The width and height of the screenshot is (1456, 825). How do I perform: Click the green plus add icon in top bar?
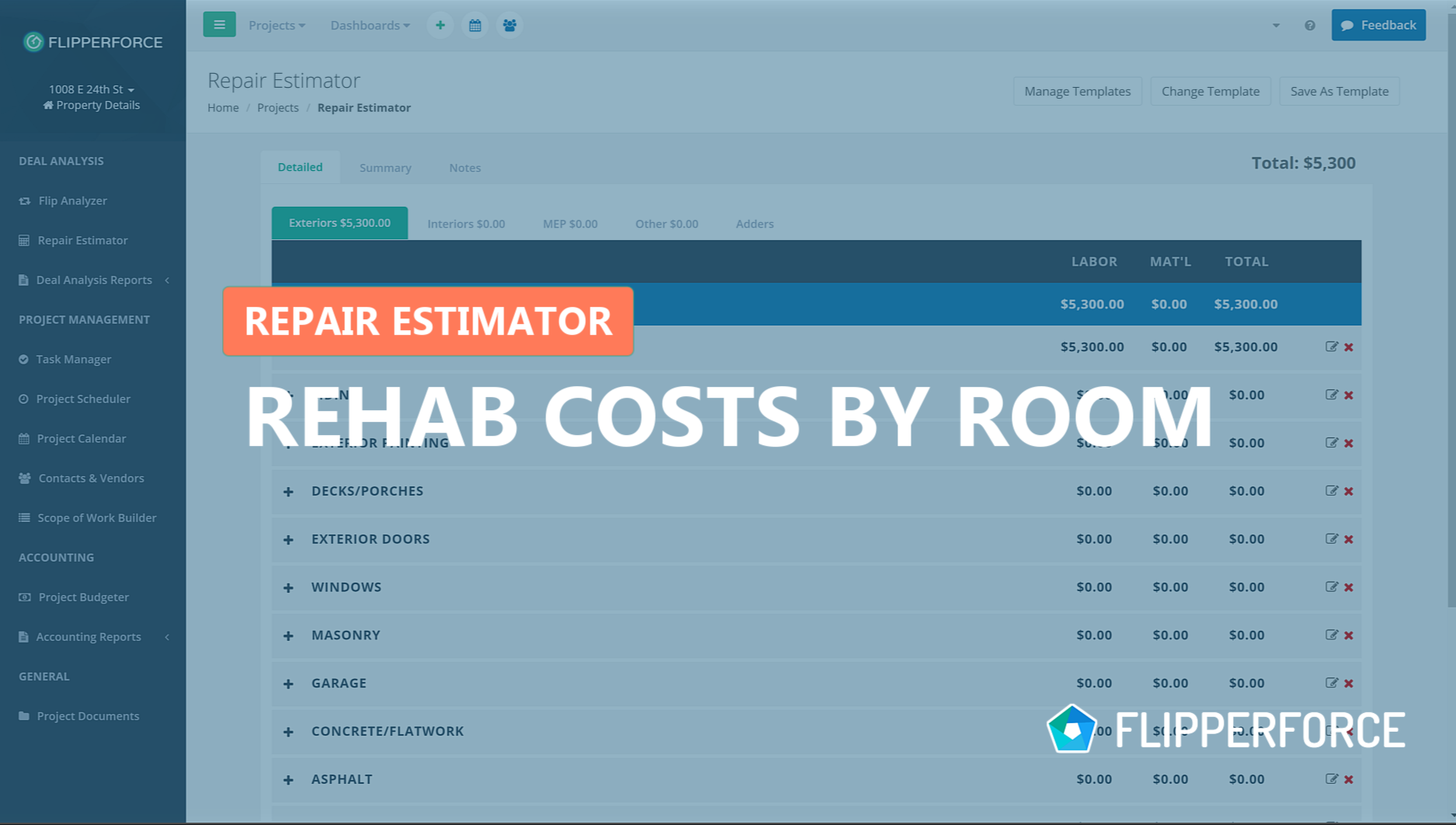click(440, 25)
